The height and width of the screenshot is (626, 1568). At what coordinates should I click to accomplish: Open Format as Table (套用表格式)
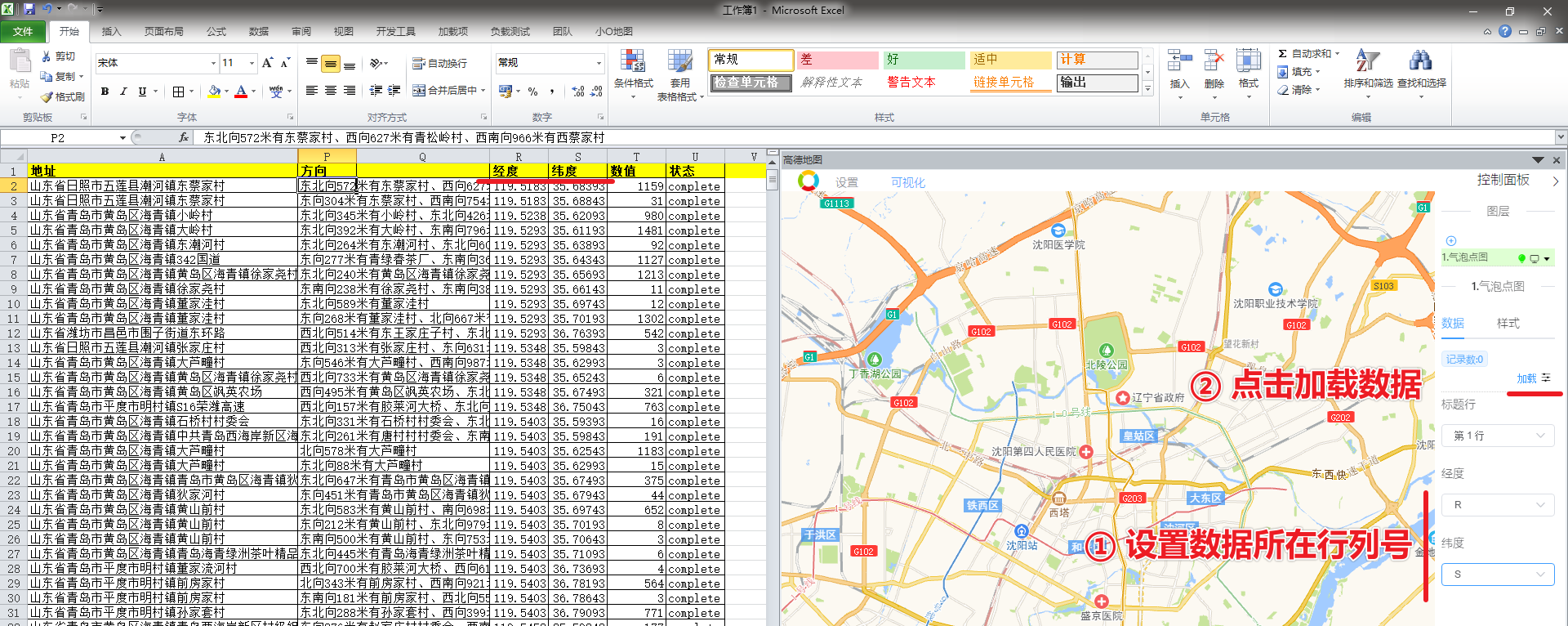pos(679,75)
